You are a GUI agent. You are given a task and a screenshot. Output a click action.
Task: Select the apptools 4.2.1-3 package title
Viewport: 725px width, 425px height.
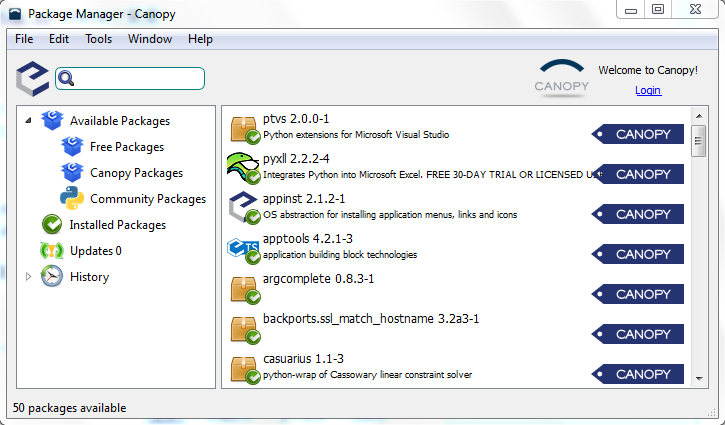[x=307, y=239]
